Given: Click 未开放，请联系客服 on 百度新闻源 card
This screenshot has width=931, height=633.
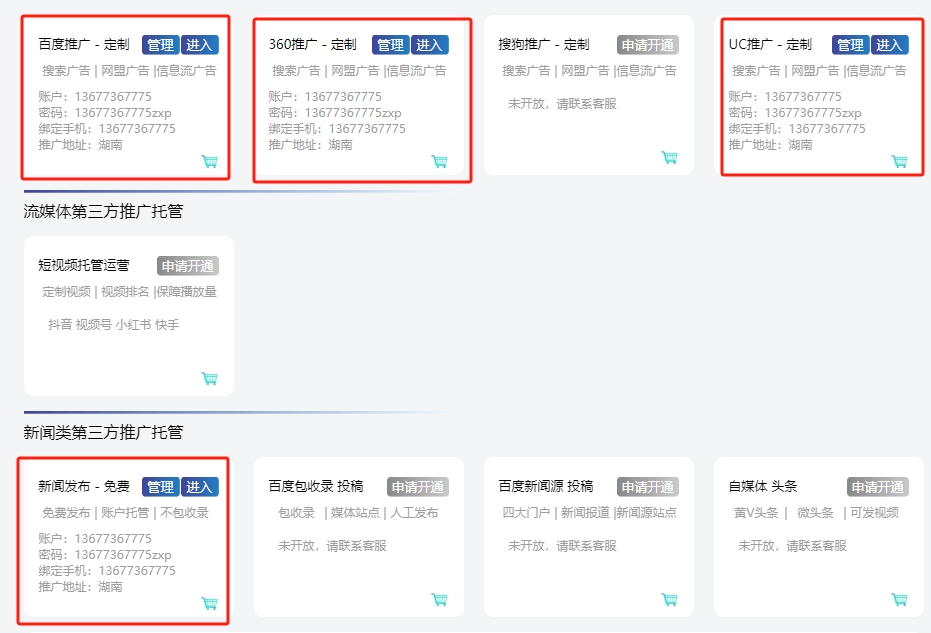Looking at the screenshot, I should click(x=562, y=546).
